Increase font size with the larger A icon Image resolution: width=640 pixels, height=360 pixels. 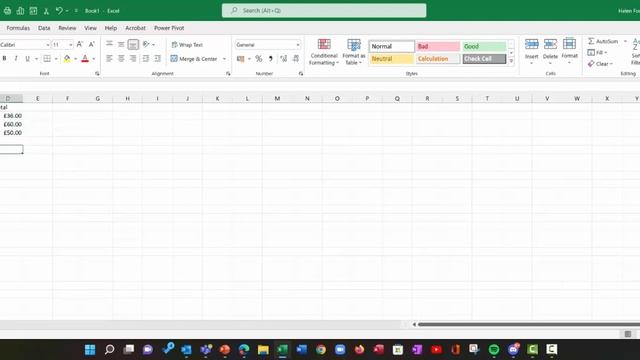coord(80,44)
